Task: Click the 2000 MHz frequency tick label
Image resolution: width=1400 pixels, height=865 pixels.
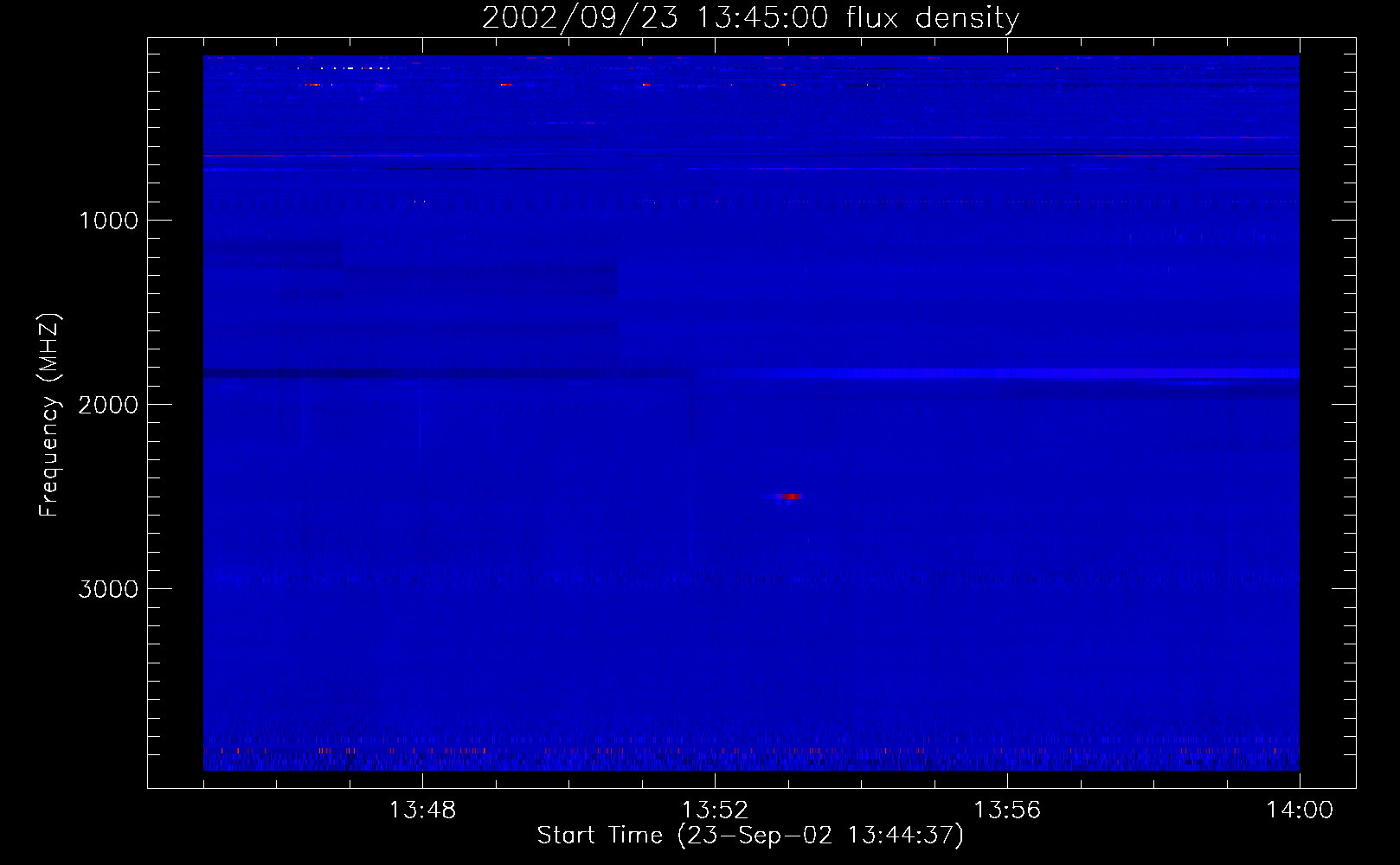Action: pos(108,405)
